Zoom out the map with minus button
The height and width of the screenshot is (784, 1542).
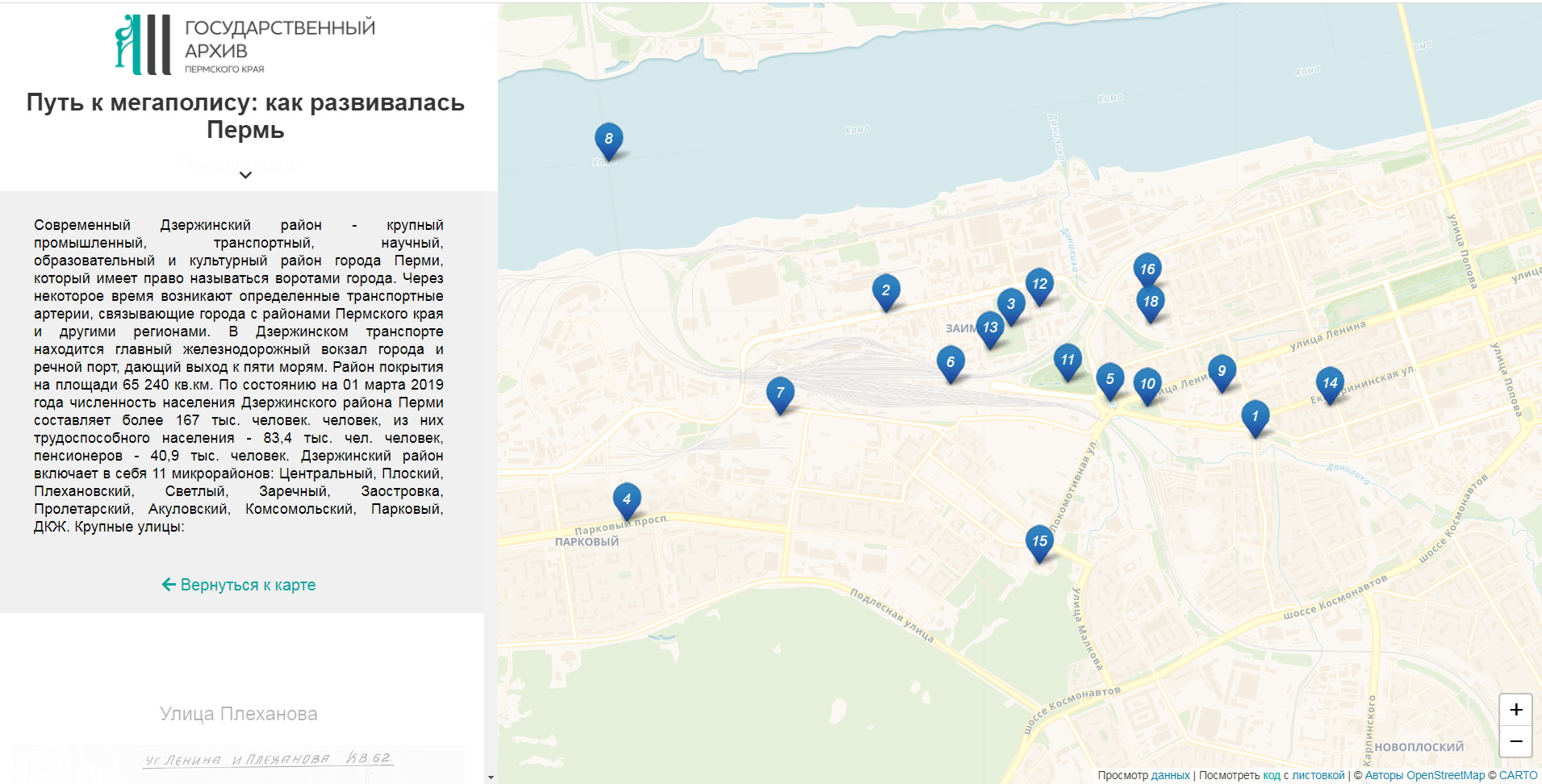[x=1515, y=740]
